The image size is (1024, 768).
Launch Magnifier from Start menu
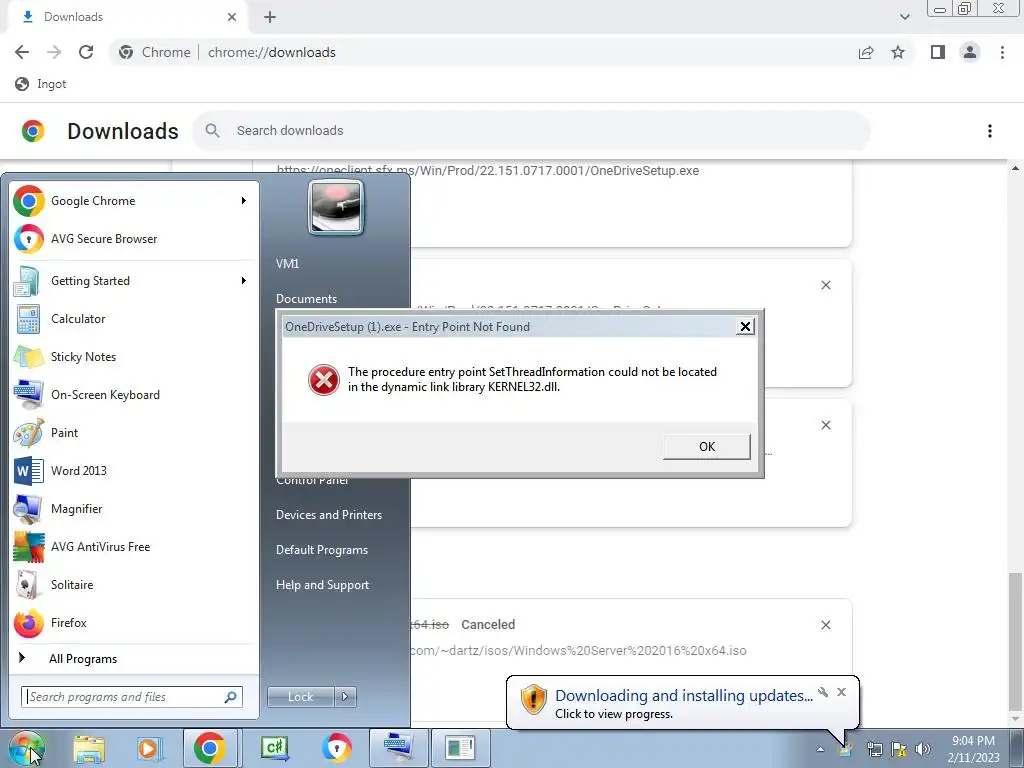pyautogui.click(x=134, y=508)
